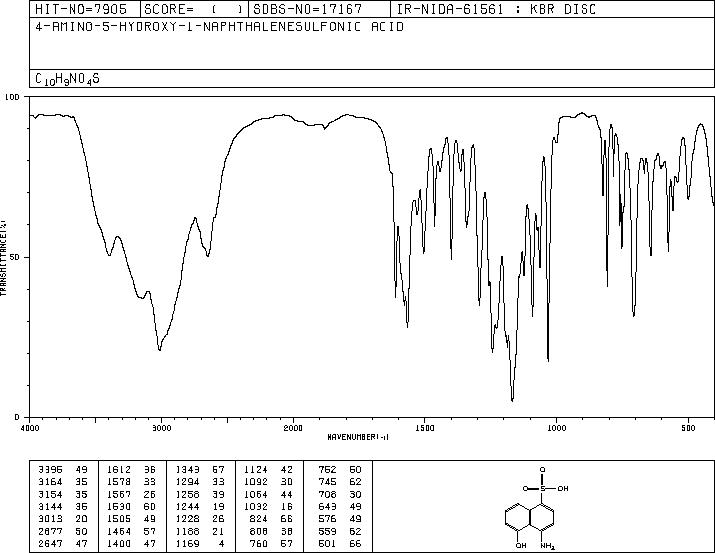Image resolution: width=715 pixels, height=553 pixels.
Task: Click the NH2 group in the structure
Action: pyautogui.click(x=547, y=546)
